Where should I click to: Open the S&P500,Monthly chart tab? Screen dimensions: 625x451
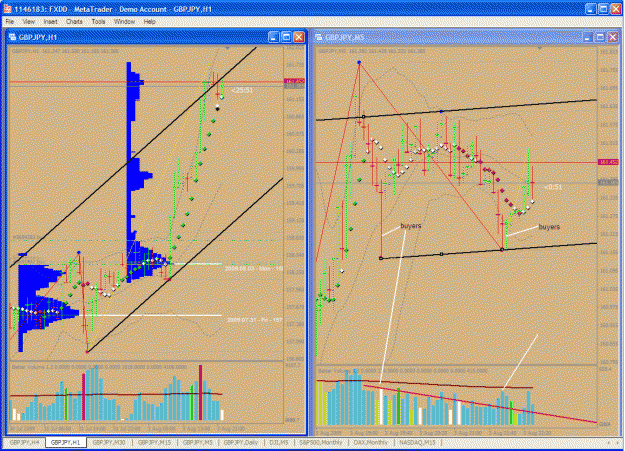(x=321, y=442)
